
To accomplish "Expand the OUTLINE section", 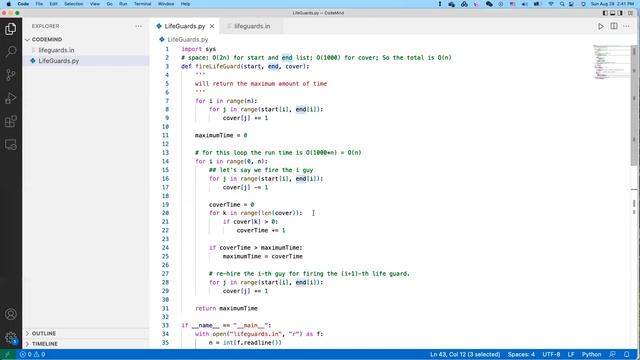I will click(x=86, y=333).
